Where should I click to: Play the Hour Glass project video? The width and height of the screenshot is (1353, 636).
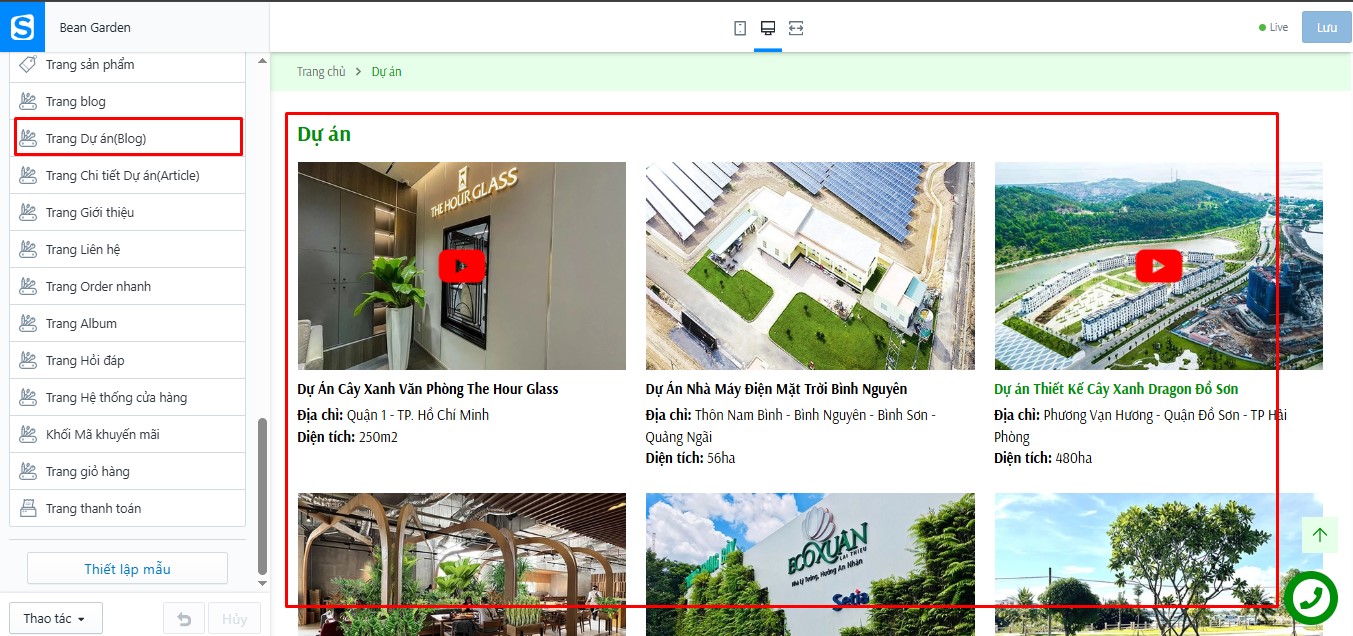coord(462,266)
